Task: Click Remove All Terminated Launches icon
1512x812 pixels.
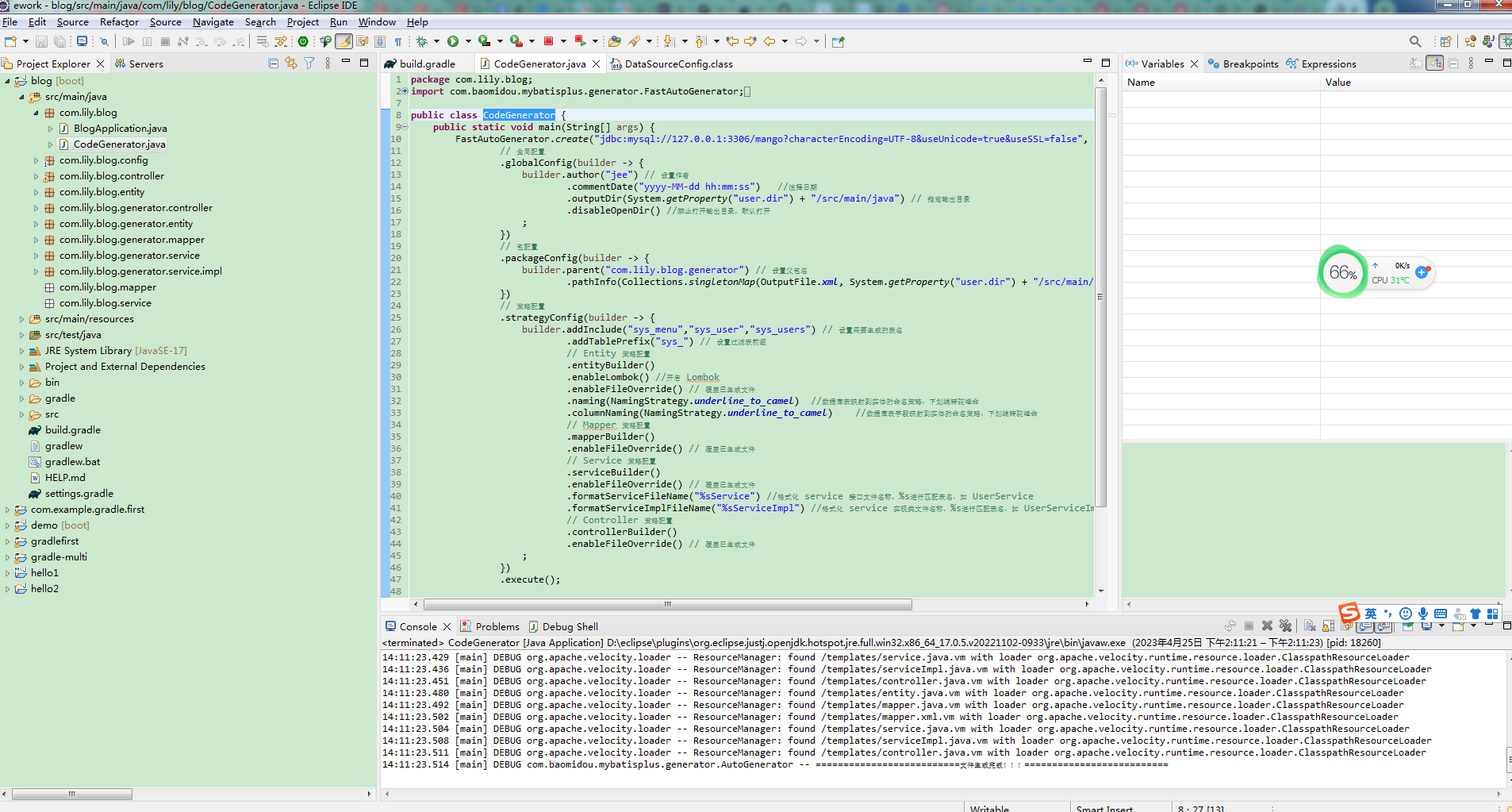Action: [x=1285, y=626]
